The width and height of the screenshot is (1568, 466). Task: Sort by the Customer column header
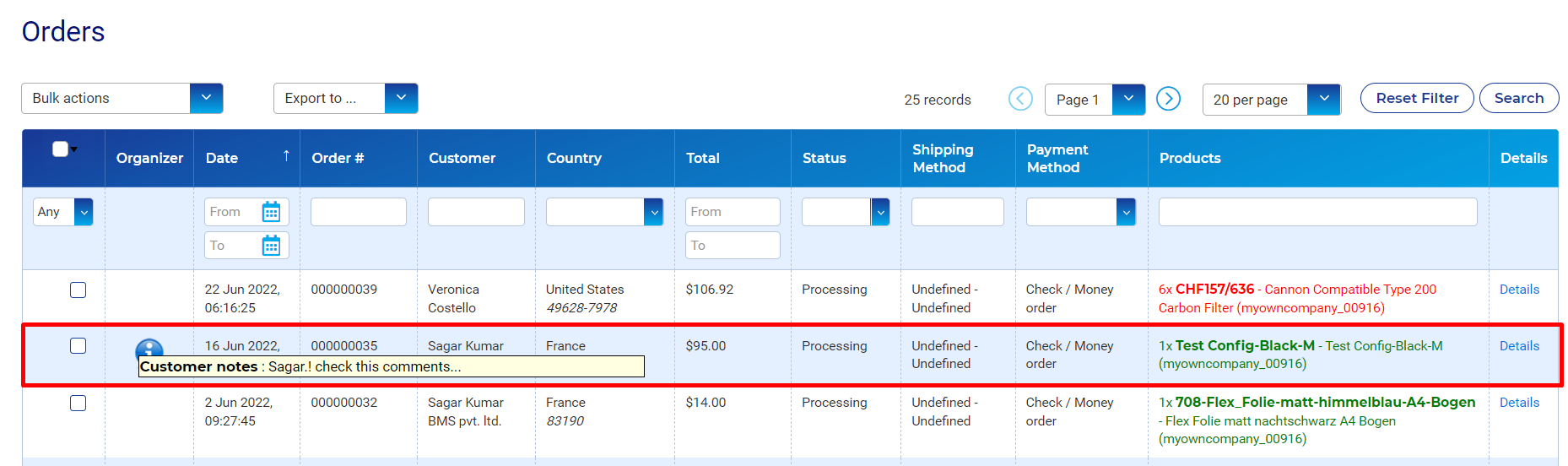(462, 158)
